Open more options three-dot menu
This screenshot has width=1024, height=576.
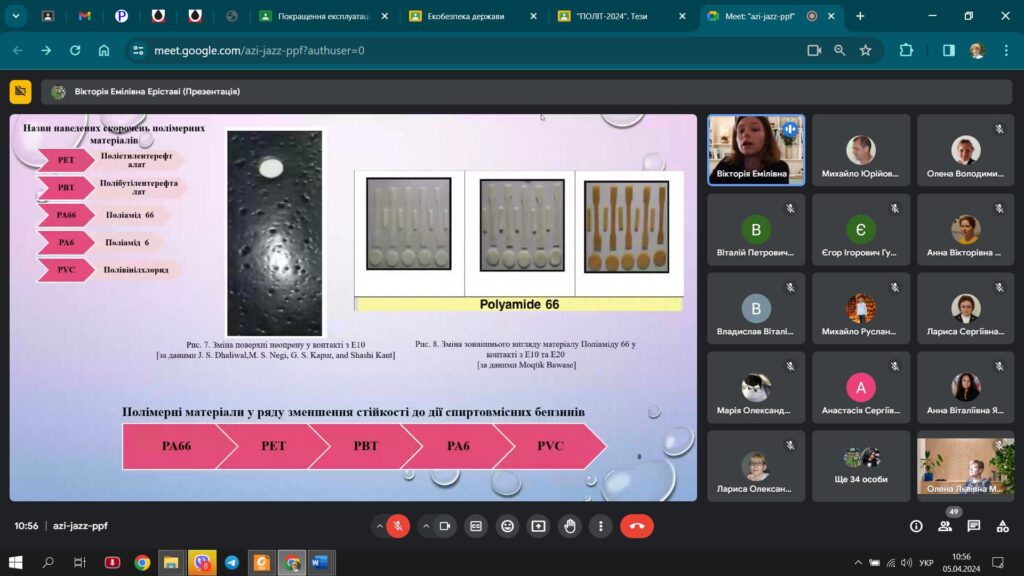click(600, 526)
